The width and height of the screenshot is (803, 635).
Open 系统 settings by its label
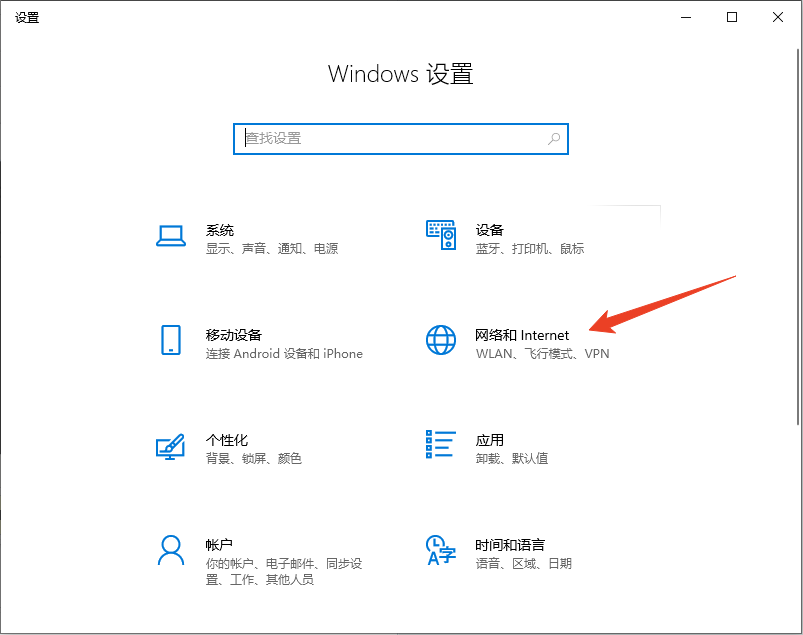pos(222,230)
